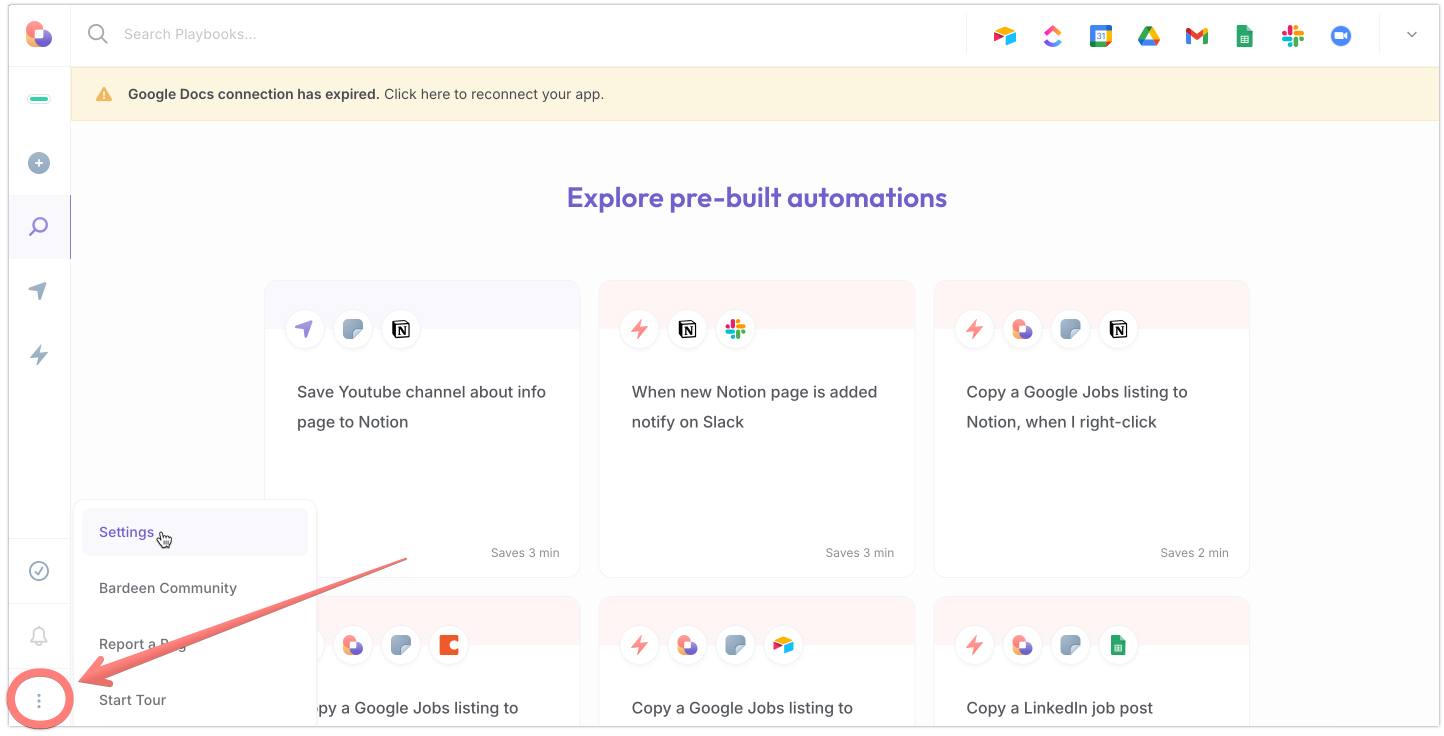
Task: Open the Google Calendar icon in top bar
Action: point(1100,36)
